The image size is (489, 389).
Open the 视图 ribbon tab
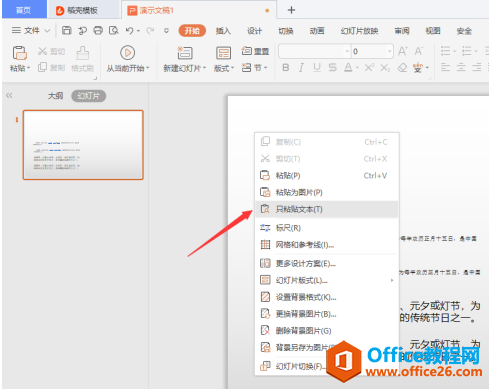pos(433,31)
